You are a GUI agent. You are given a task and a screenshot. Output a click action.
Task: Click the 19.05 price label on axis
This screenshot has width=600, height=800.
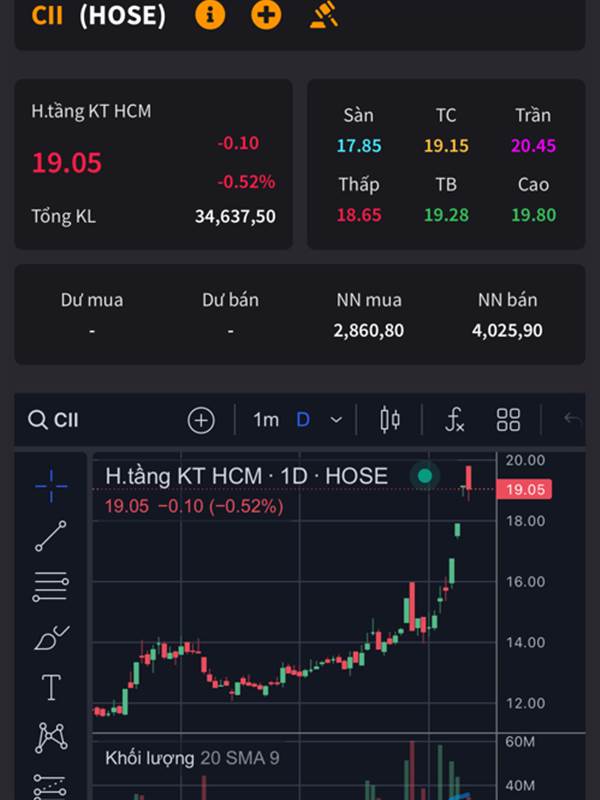tap(524, 490)
